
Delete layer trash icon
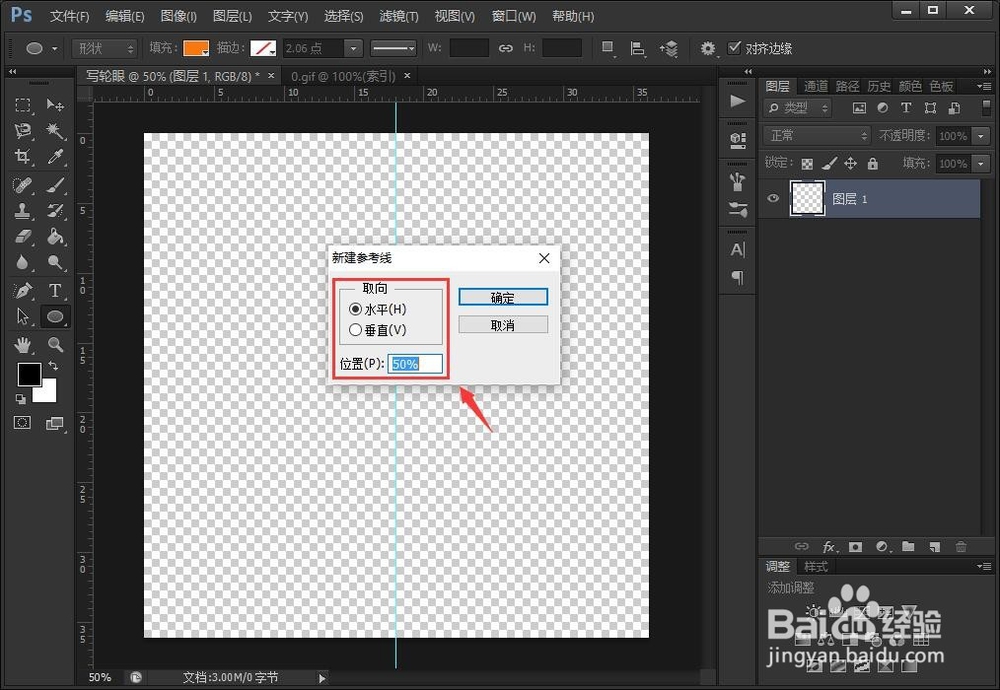pos(961,547)
